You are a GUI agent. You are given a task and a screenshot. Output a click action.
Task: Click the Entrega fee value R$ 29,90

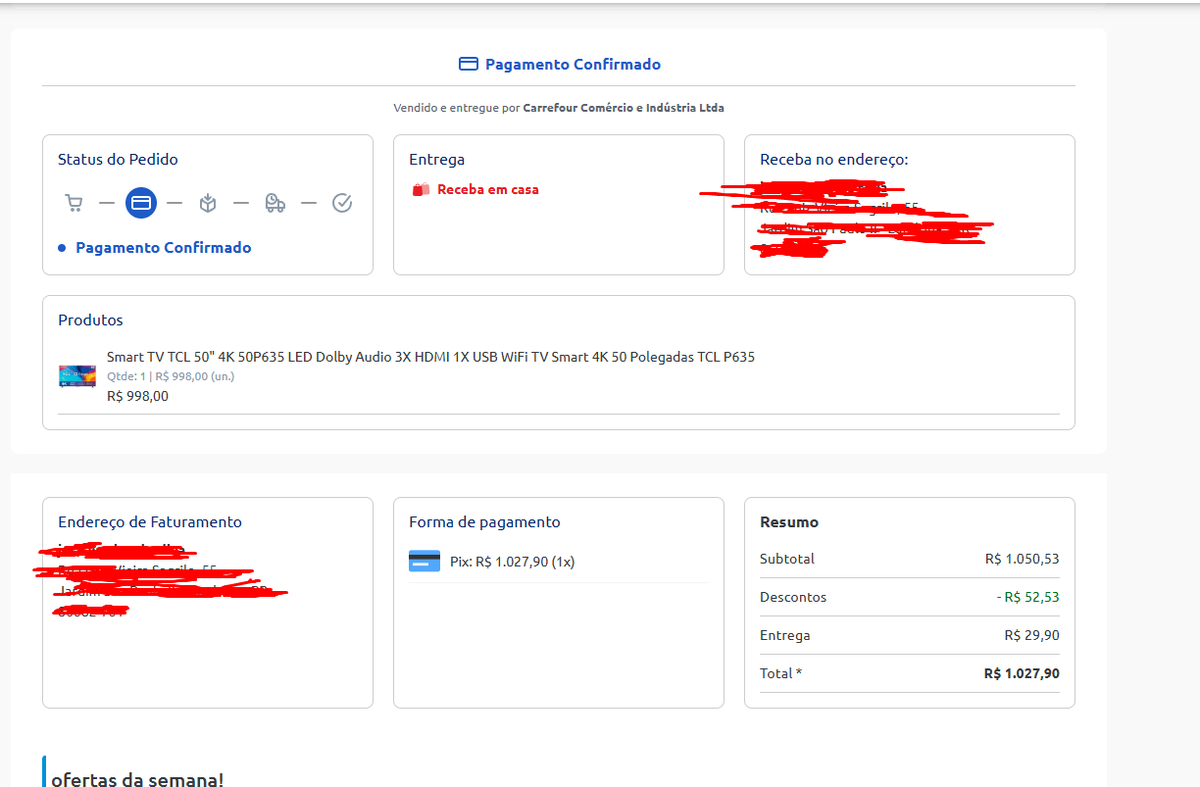click(1032, 635)
